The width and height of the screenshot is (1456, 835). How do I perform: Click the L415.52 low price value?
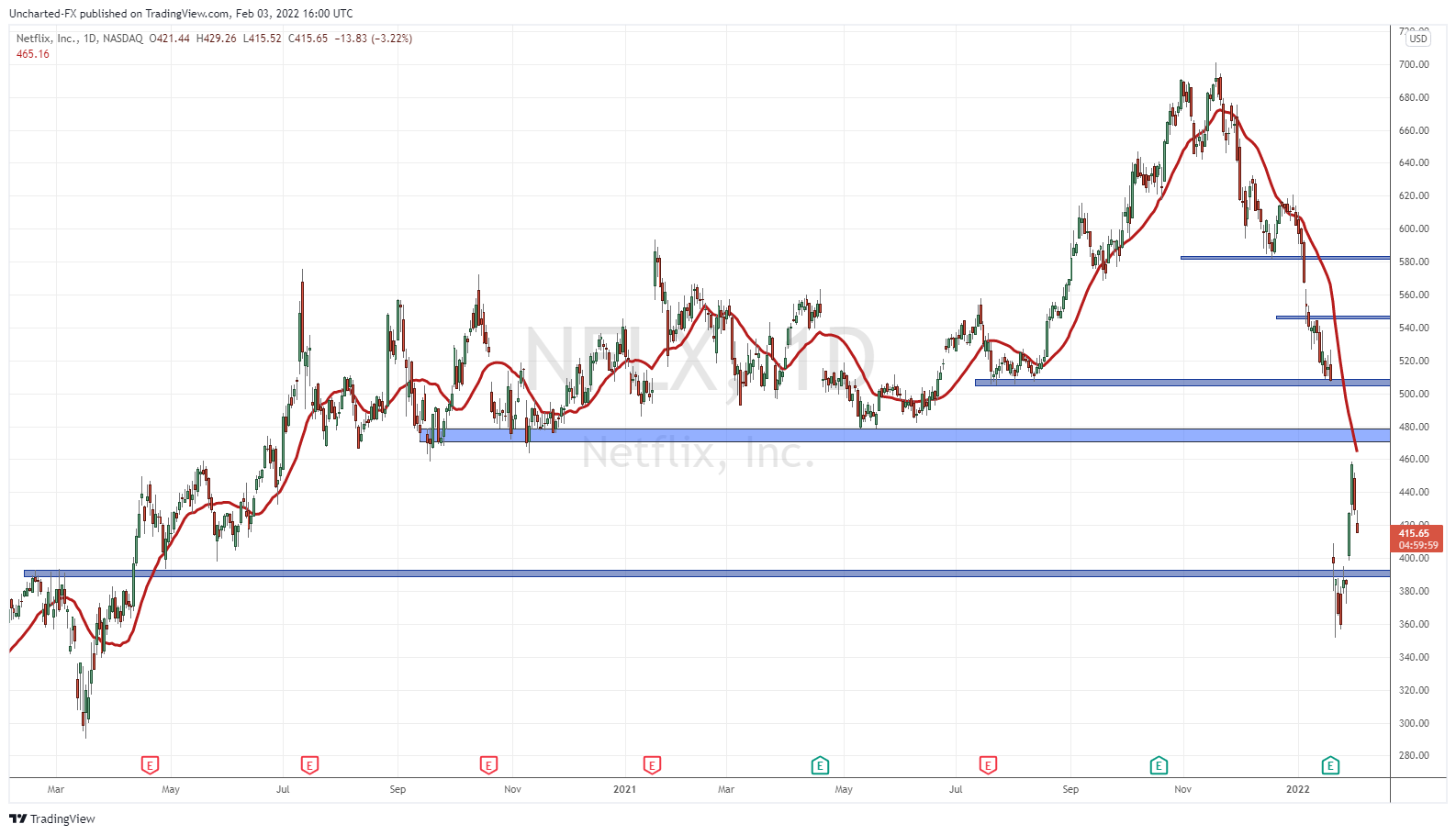(x=263, y=39)
